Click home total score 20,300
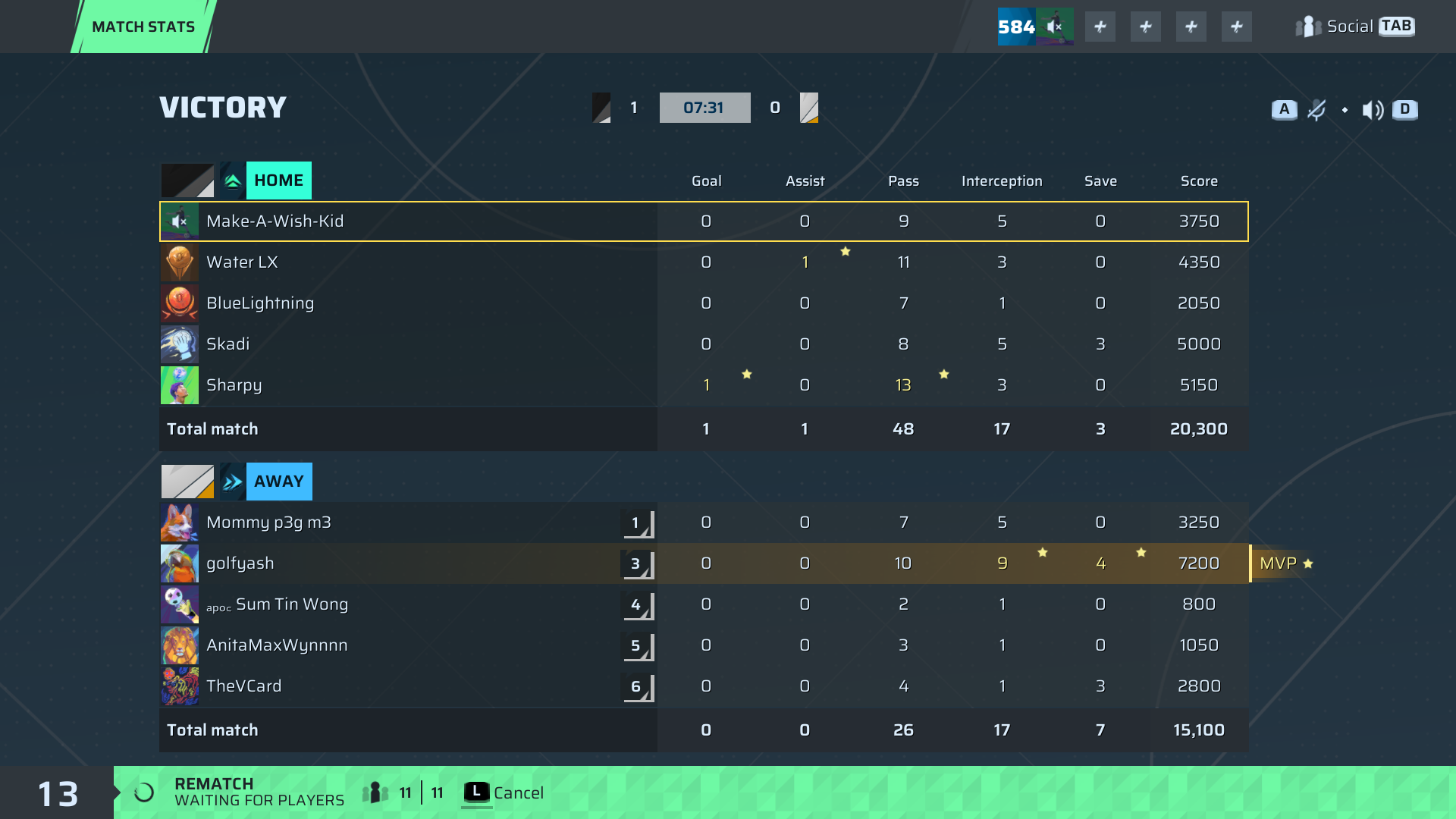The image size is (1456, 819). pyautogui.click(x=1199, y=429)
